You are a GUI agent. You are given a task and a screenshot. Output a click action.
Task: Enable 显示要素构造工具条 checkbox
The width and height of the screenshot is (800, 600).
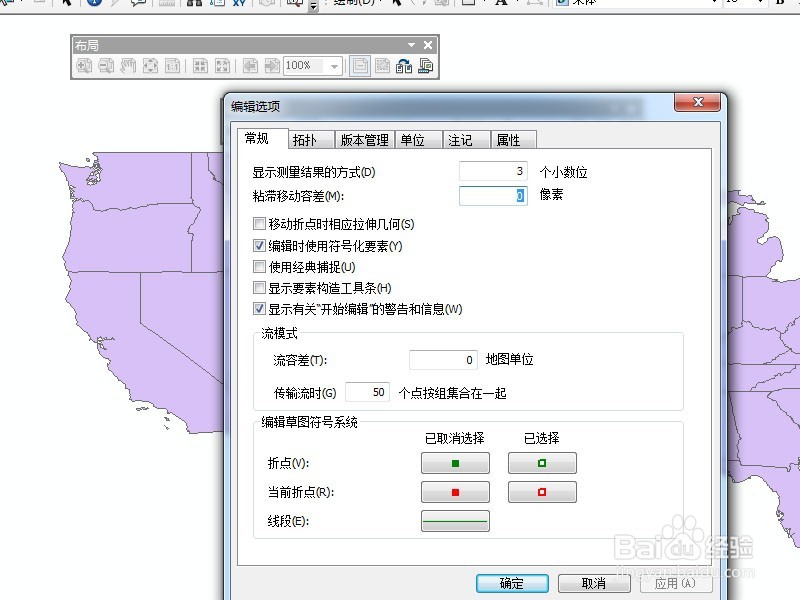tap(259, 288)
